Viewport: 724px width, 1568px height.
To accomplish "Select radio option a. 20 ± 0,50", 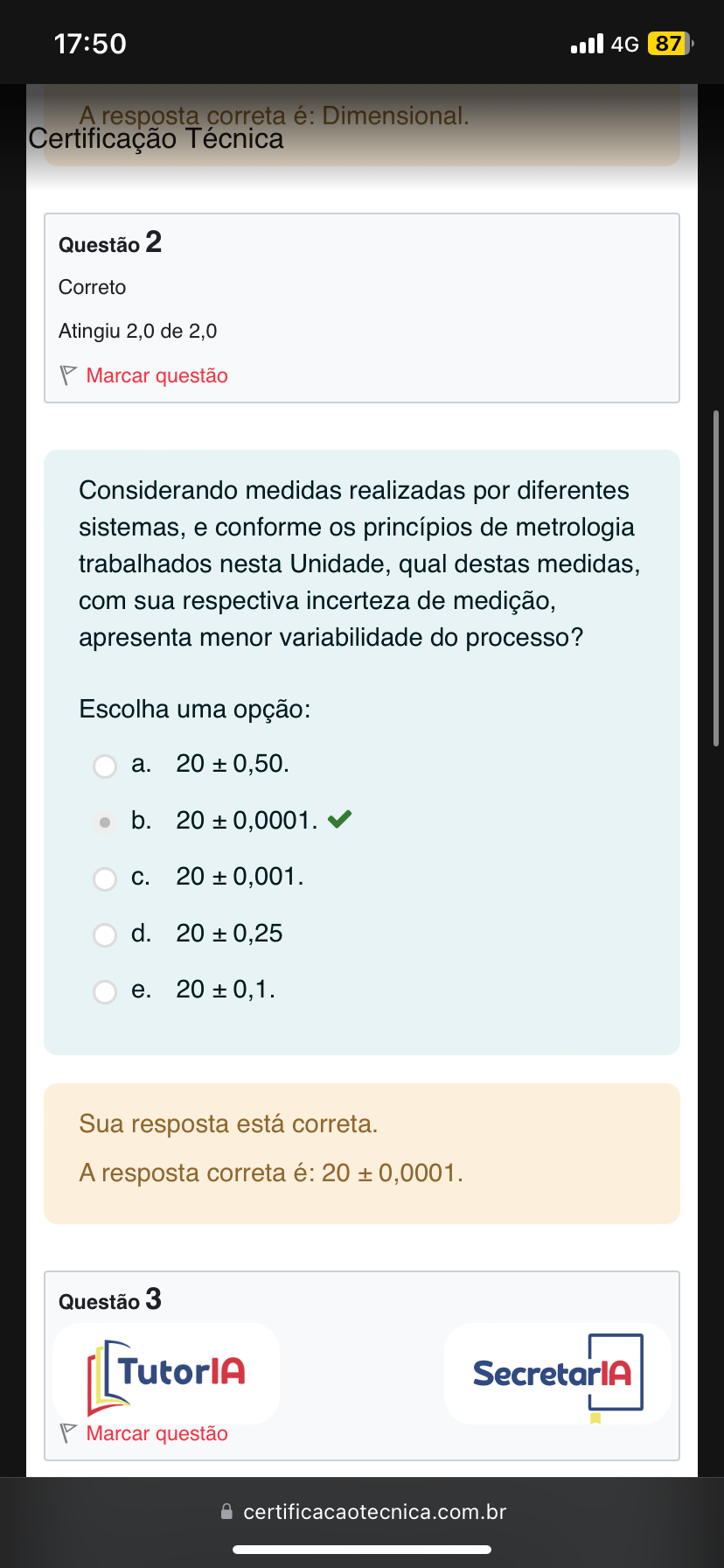I will (x=105, y=766).
